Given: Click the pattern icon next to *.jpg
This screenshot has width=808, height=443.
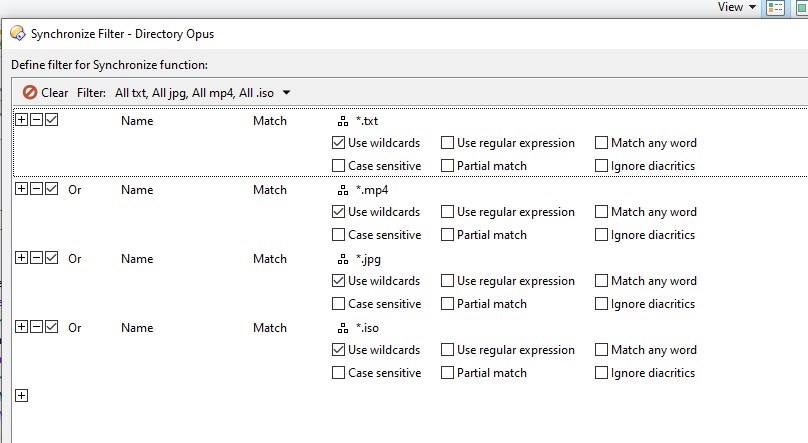Looking at the screenshot, I should click(x=343, y=259).
